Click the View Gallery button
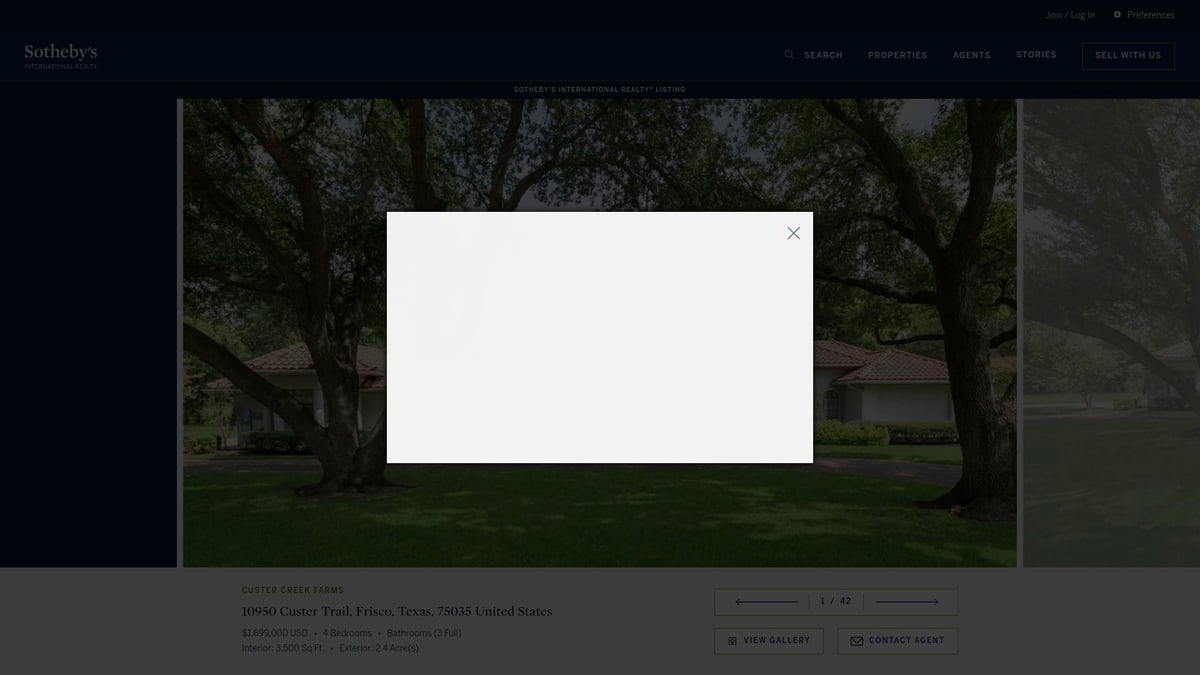 click(x=768, y=640)
